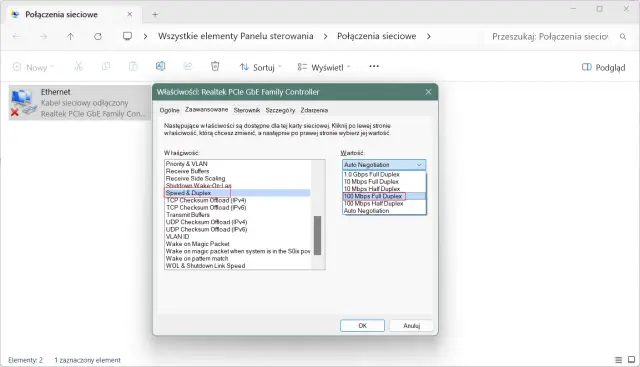640x367 pixels.
Task: Select TCP Checksum Offload (IPv4) property
Action: click(206, 200)
